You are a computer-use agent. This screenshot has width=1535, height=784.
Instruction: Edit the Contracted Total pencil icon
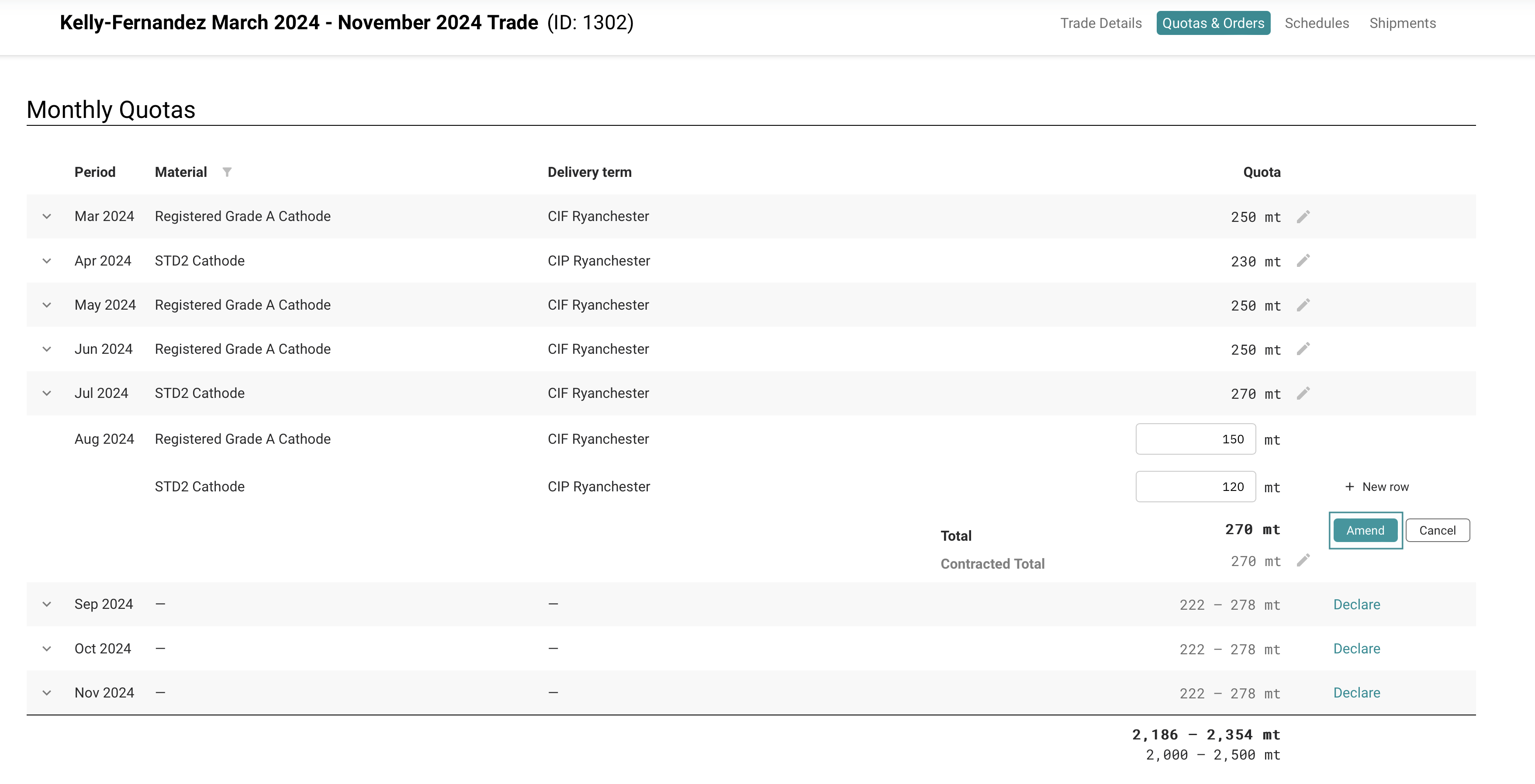1303,561
